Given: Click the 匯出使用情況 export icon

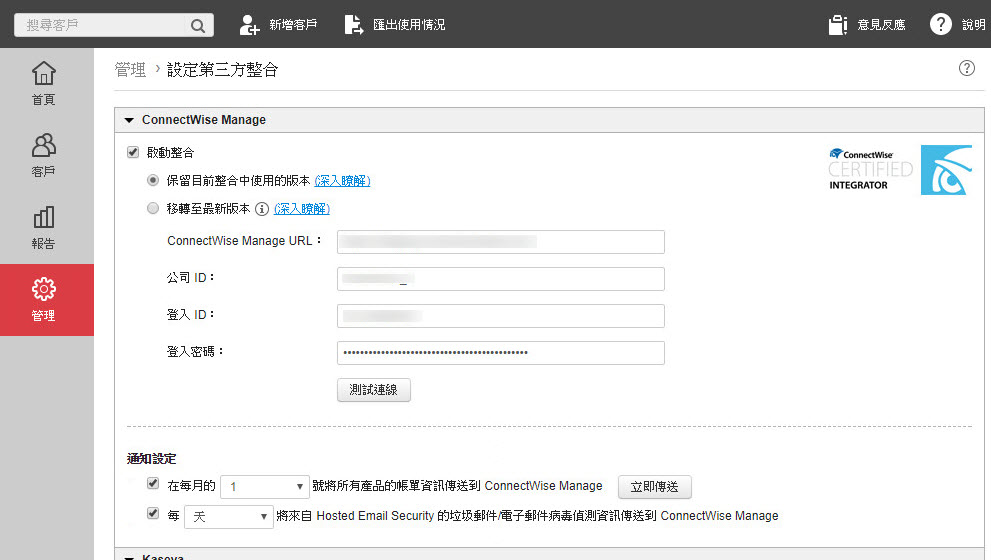Looking at the screenshot, I should click(354, 25).
